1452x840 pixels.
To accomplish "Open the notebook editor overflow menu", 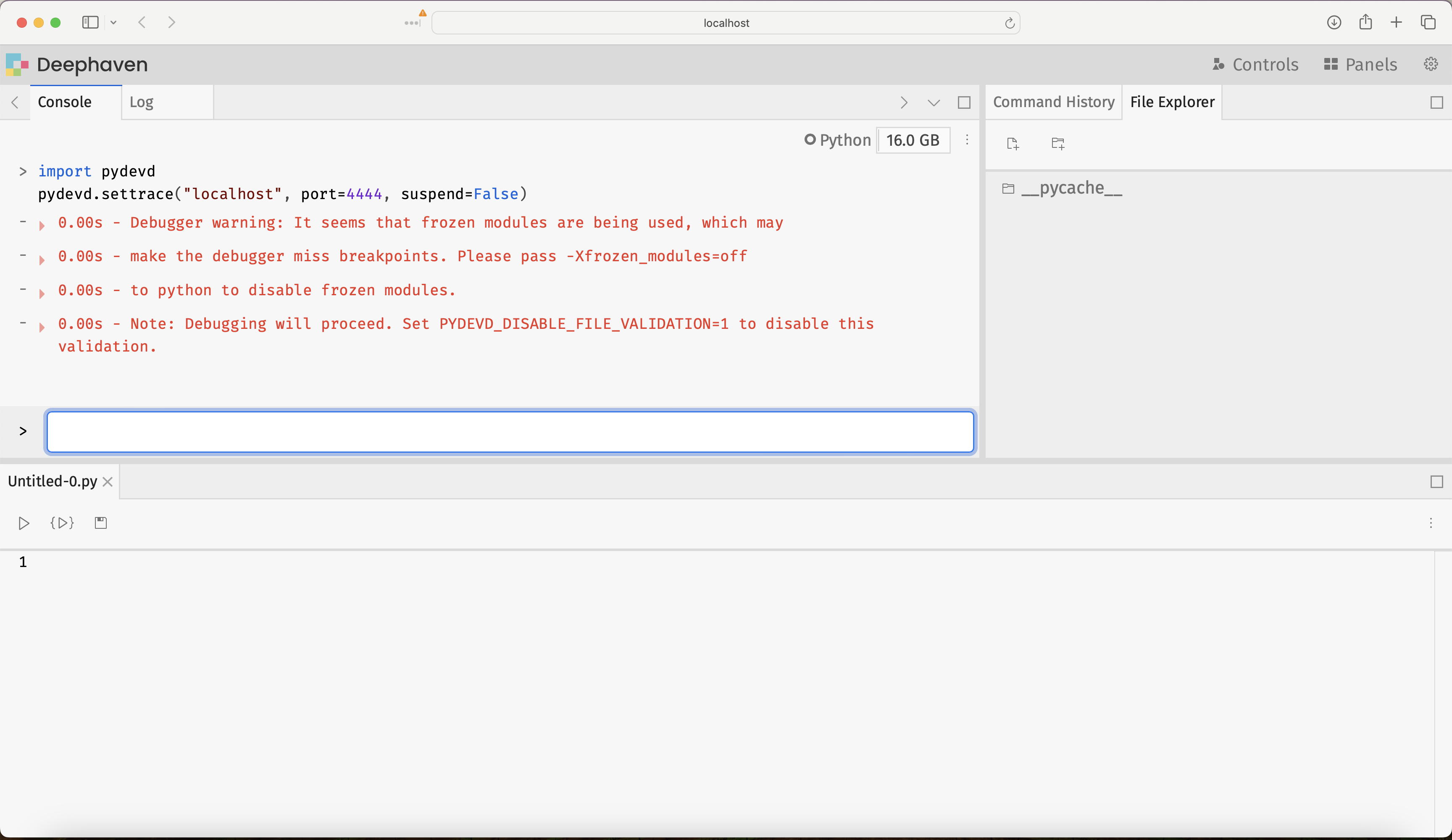I will 1431,523.
